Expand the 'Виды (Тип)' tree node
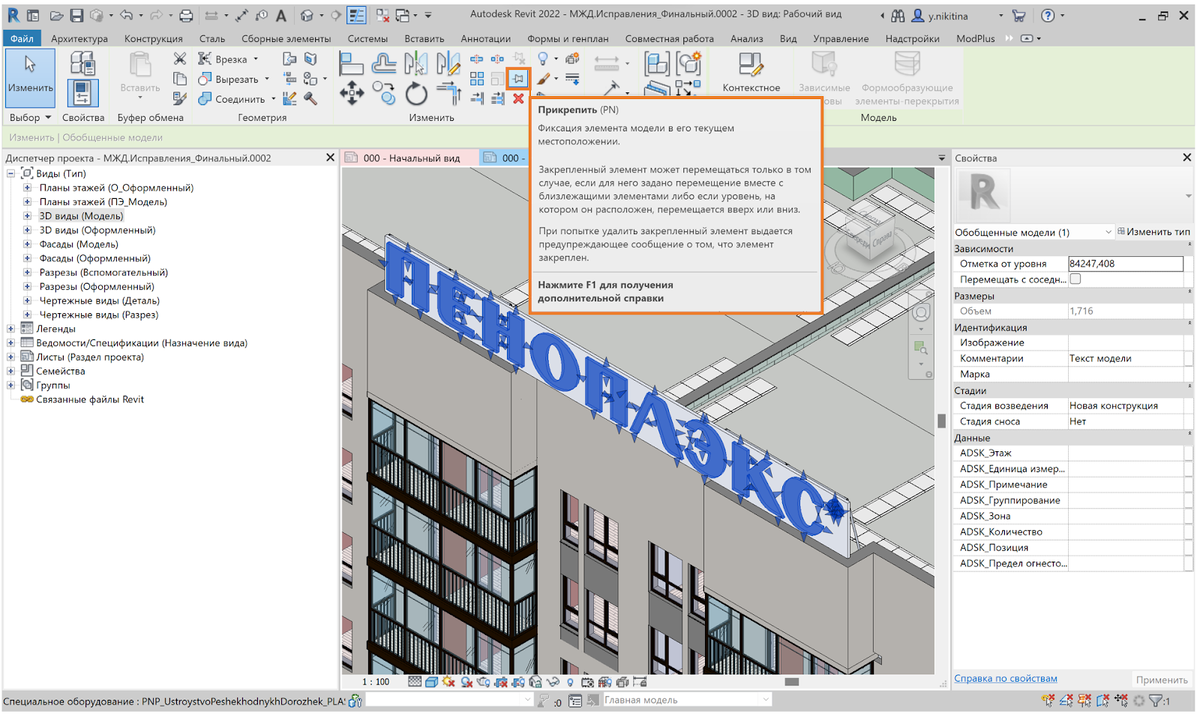Screen dimensions: 1200x714 (x=11, y=174)
